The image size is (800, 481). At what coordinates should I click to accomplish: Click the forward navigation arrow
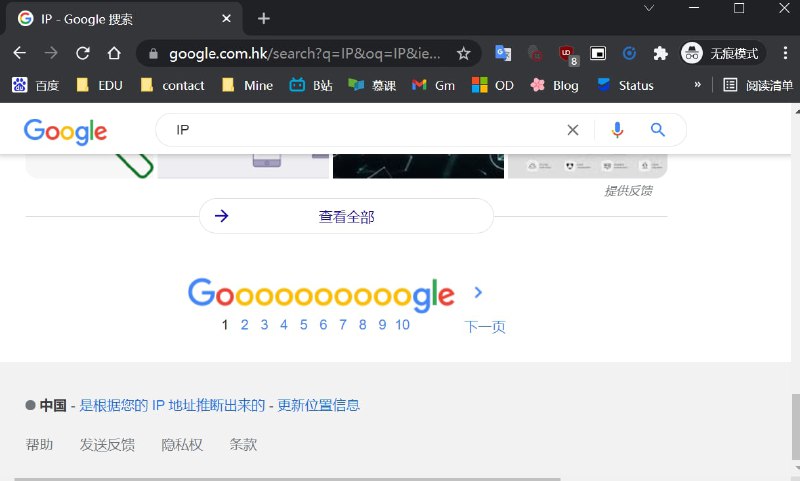(x=51, y=53)
